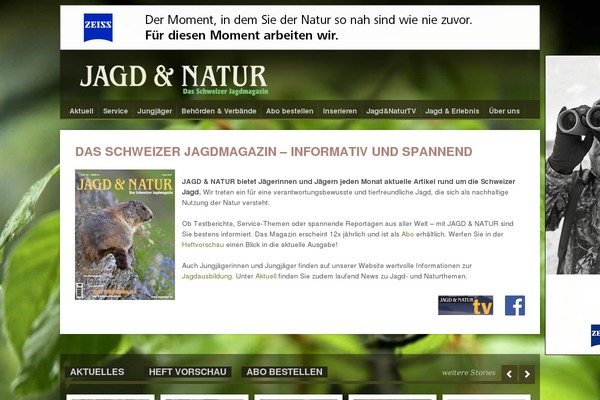Follow the Heftvorschau text link

(203, 245)
